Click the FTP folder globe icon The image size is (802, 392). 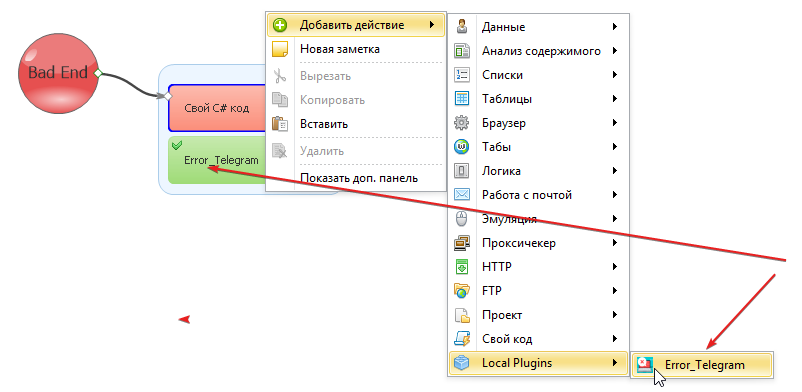pos(462,291)
